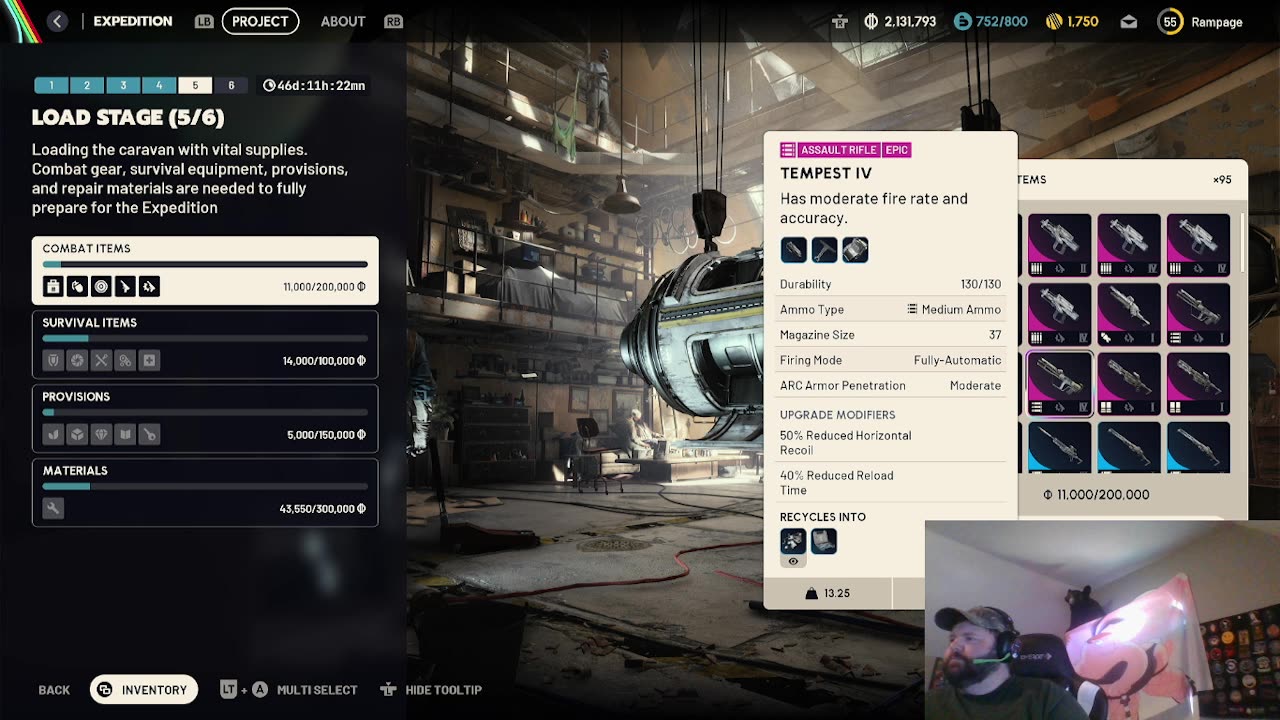This screenshot has height=720, width=1280.
Task: Click the crossed tools icon in Survival Items
Action: tap(101, 361)
